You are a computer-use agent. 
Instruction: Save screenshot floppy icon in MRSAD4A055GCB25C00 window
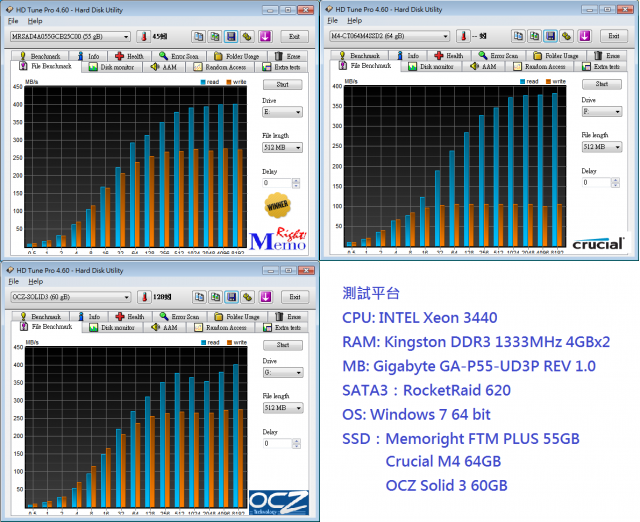pyautogui.click(x=231, y=36)
